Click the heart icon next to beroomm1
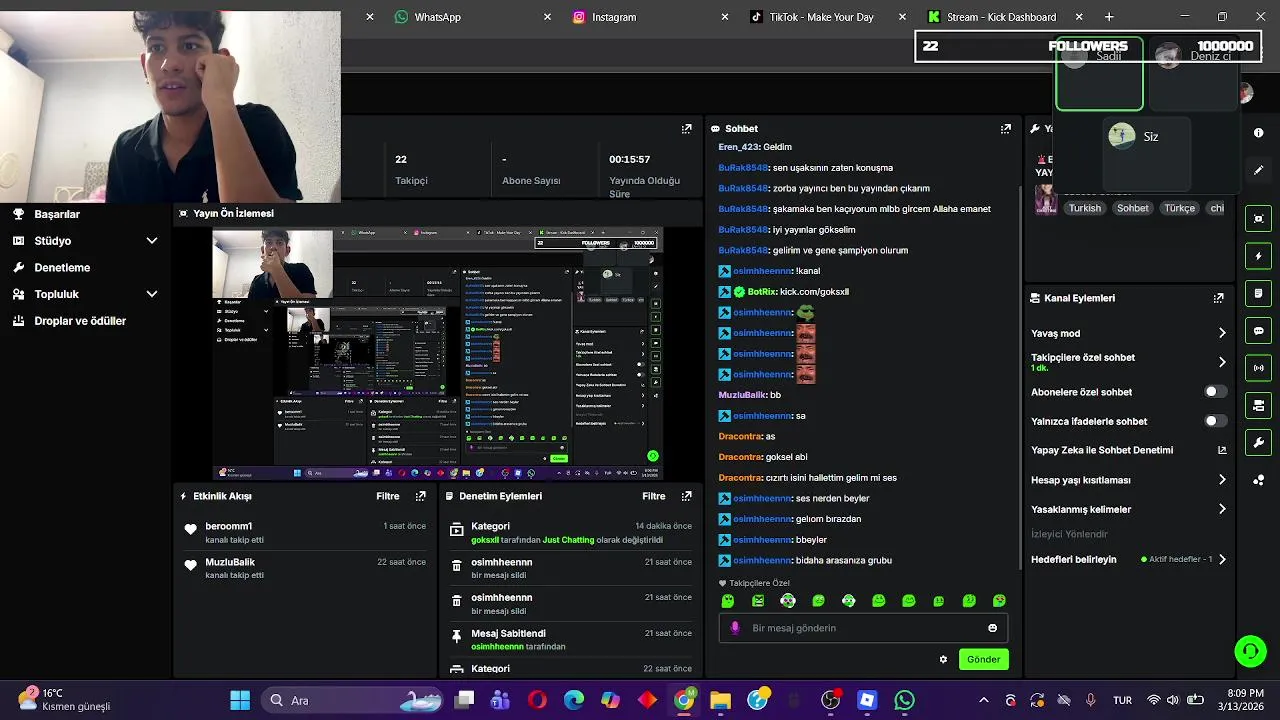The width and height of the screenshot is (1280, 720). click(191, 530)
